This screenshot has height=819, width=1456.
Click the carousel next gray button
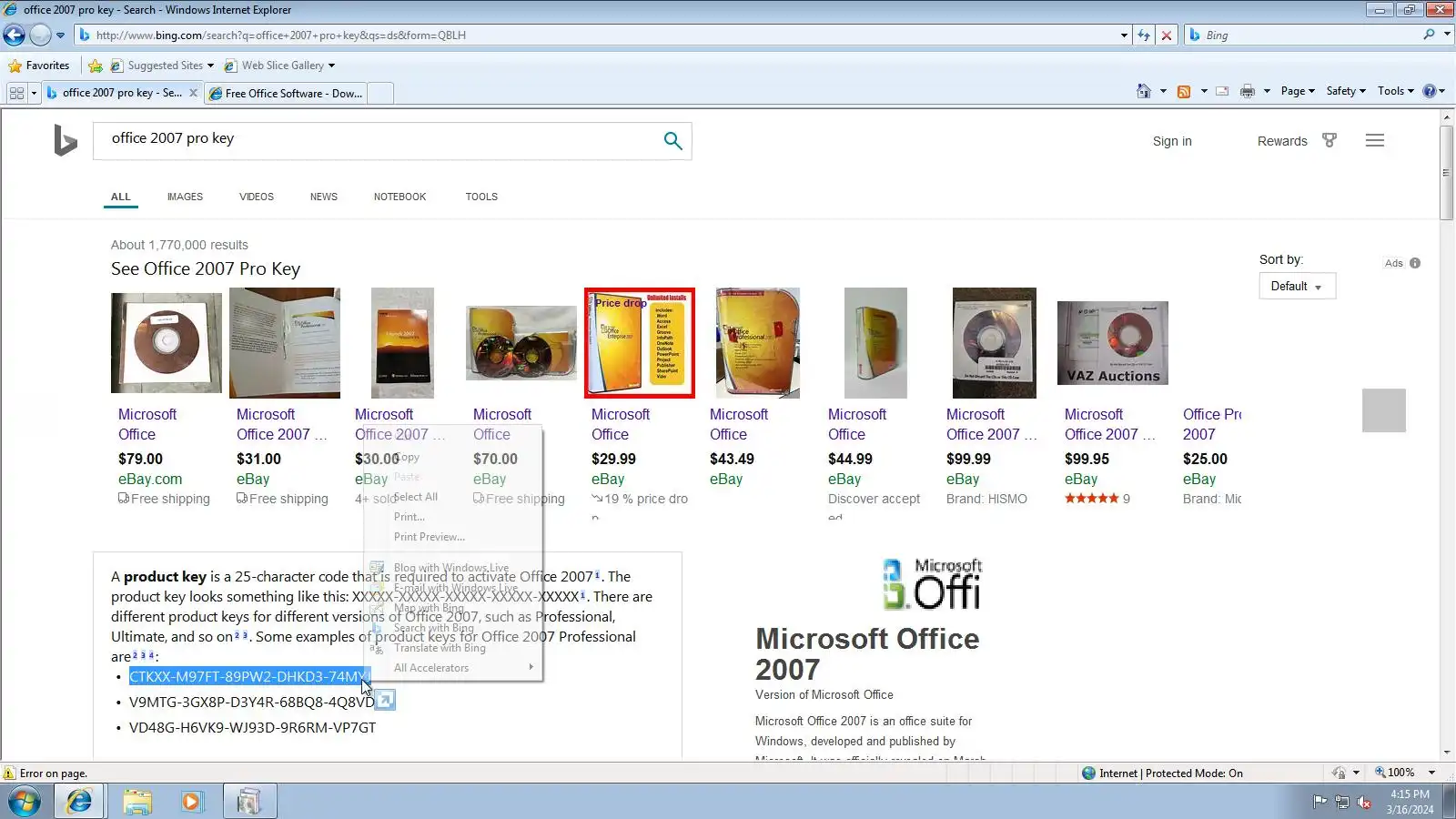click(x=1384, y=410)
